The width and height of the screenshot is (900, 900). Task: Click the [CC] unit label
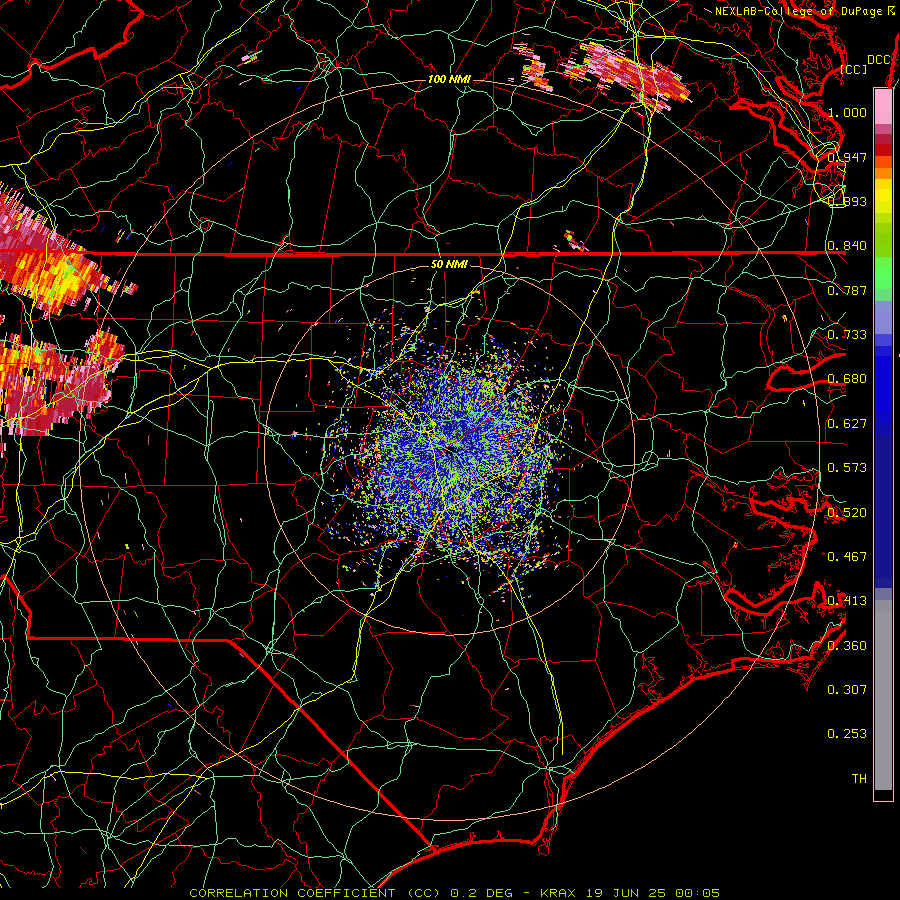[x=854, y=69]
